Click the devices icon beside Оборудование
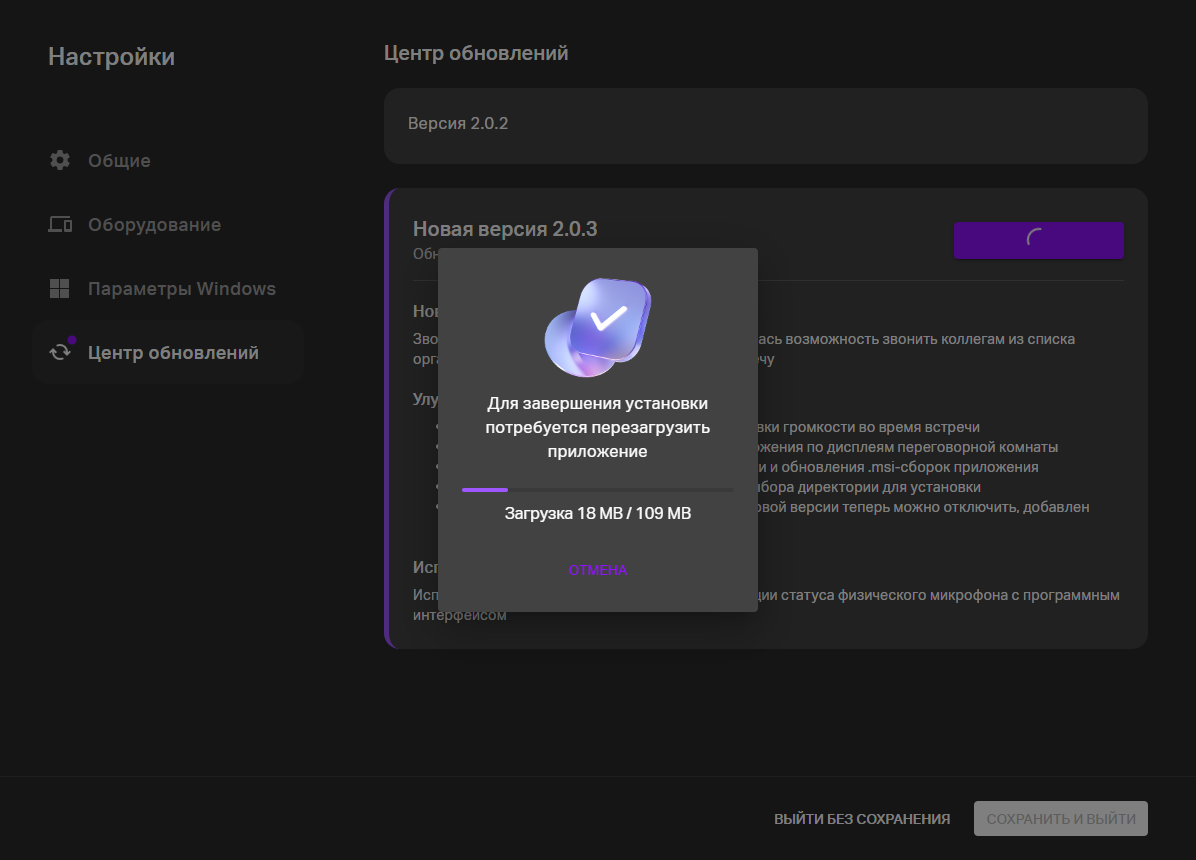 60,225
